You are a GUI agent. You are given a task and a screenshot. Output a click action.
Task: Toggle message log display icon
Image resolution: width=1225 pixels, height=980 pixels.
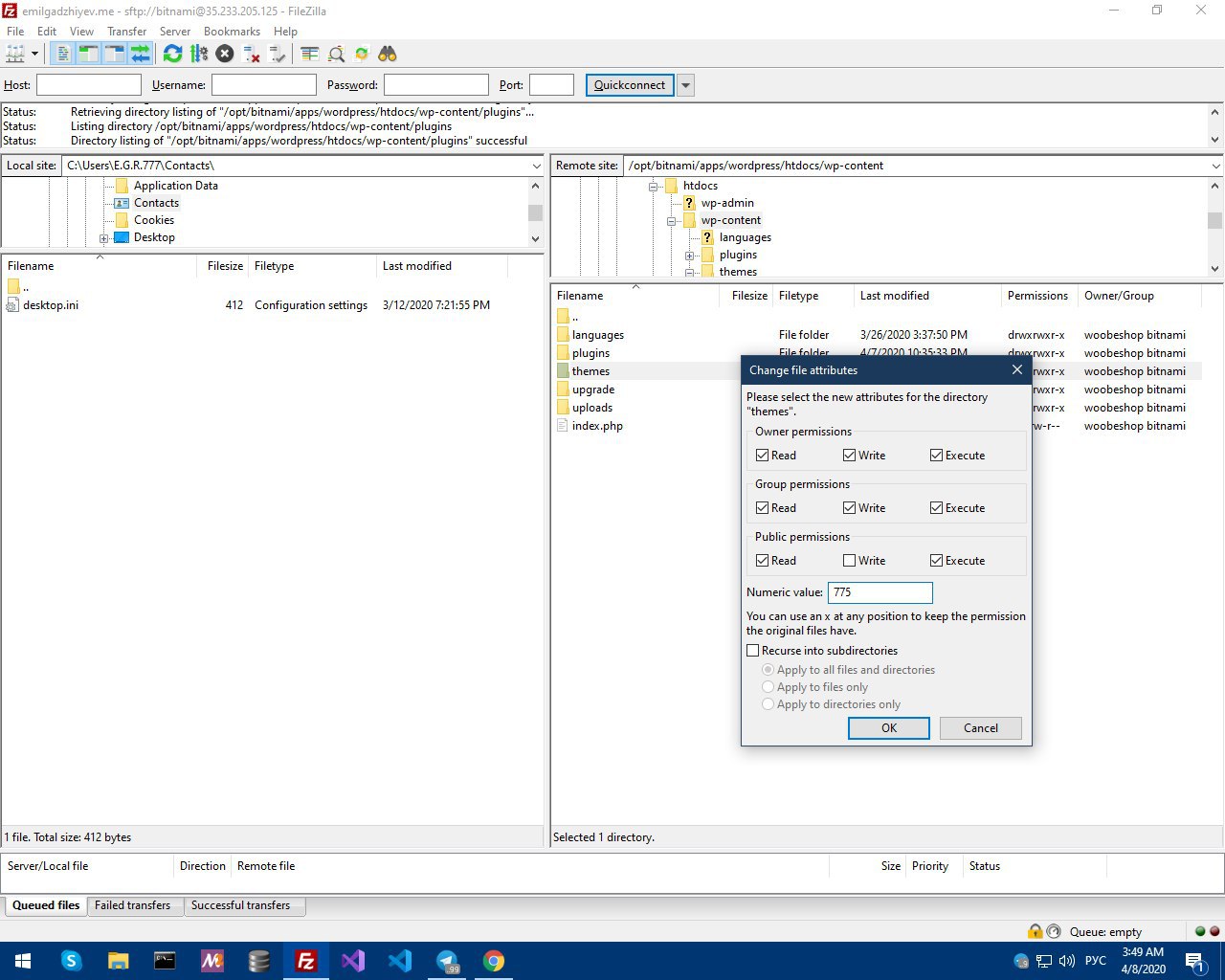click(63, 55)
